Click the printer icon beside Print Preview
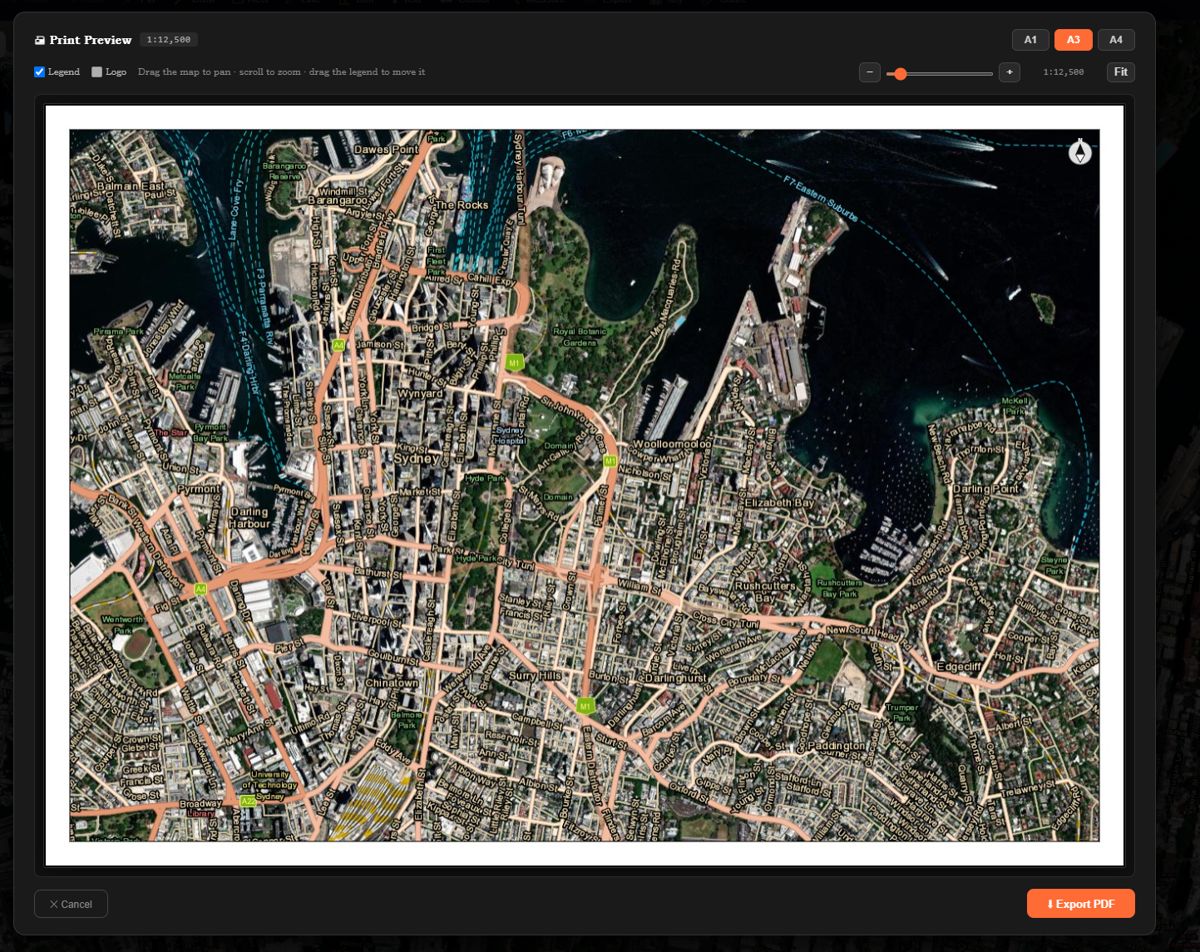 (40, 41)
